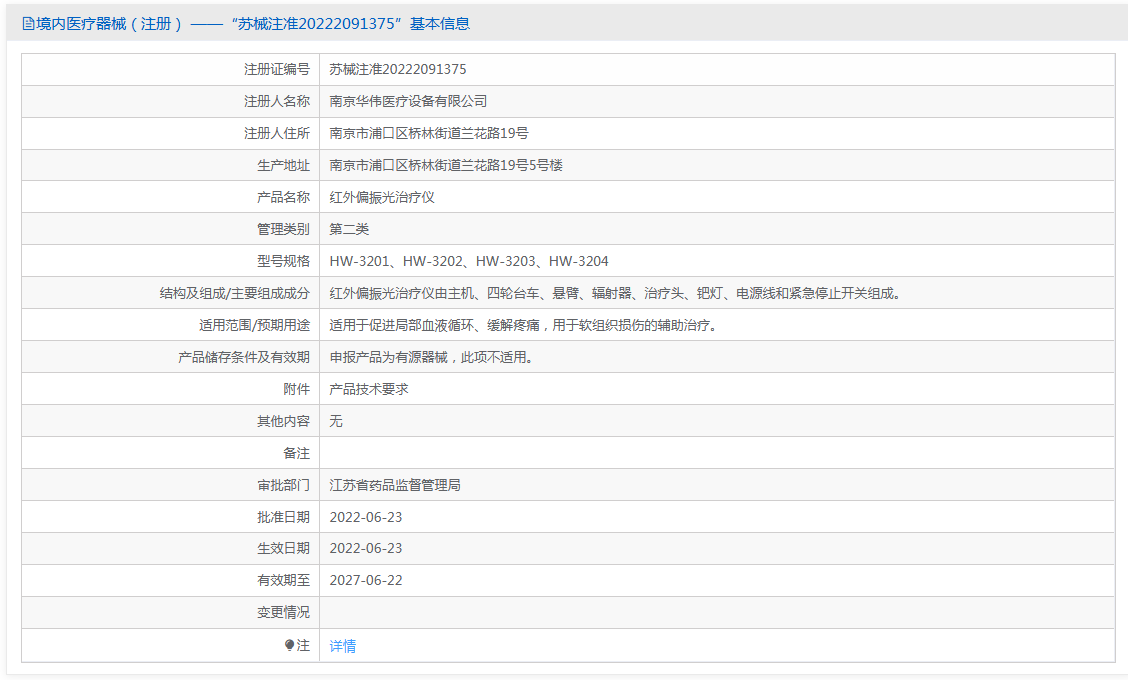Select approval date 2022-06-23 in 批准日期 row
1128x680 pixels.
366,517
